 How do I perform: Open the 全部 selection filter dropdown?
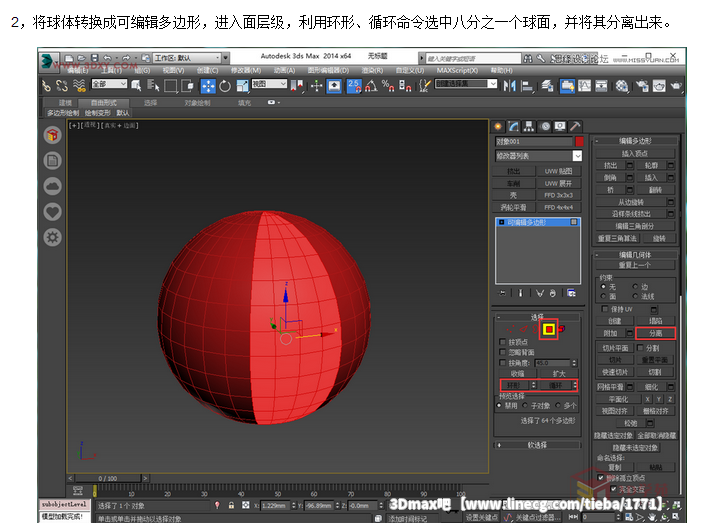[x=109, y=84]
